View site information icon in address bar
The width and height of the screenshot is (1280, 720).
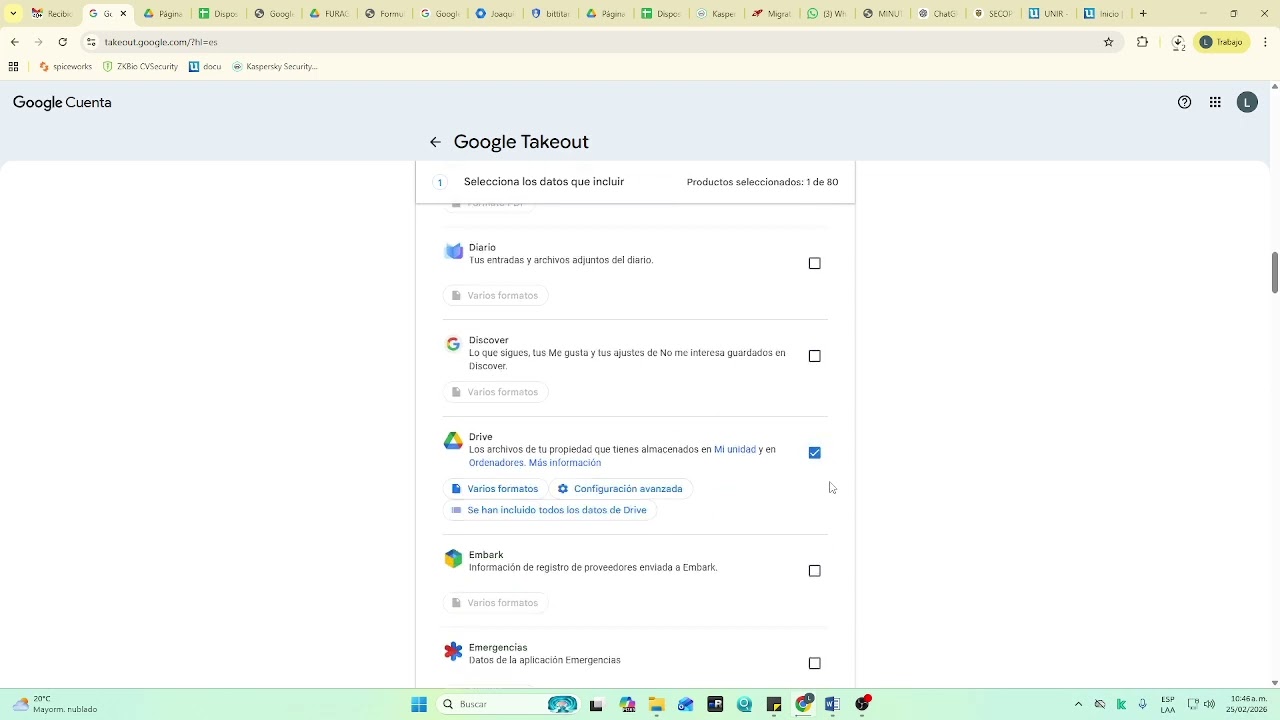point(91,42)
